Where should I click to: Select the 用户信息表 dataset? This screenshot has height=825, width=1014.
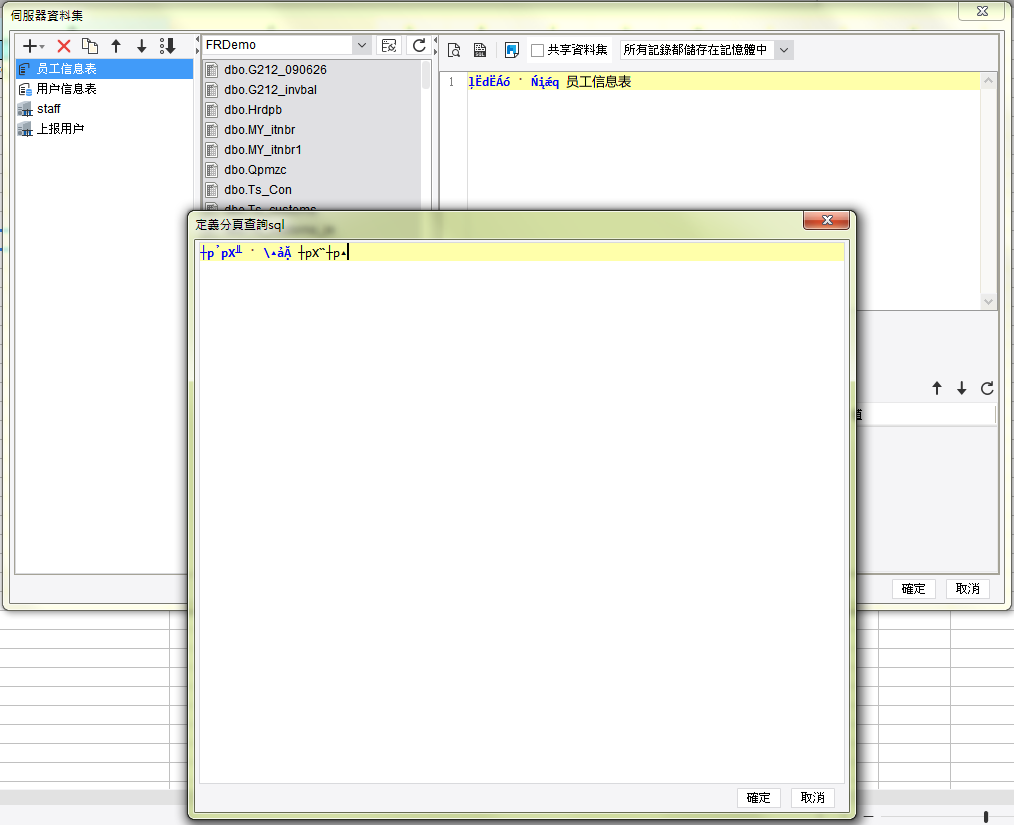coord(66,89)
